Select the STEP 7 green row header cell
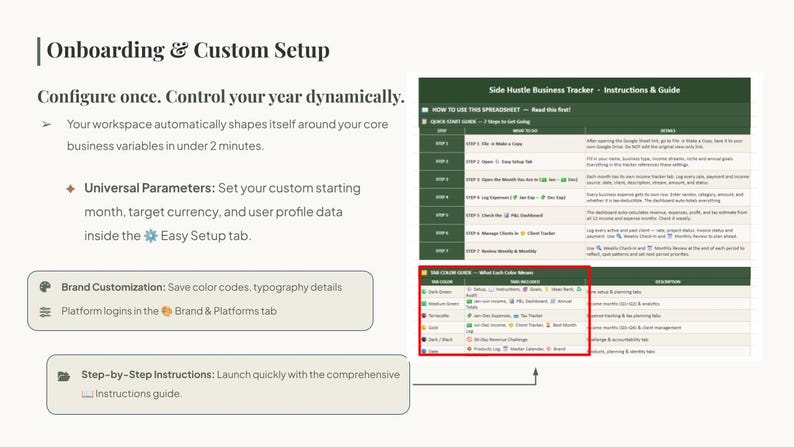 [442, 251]
